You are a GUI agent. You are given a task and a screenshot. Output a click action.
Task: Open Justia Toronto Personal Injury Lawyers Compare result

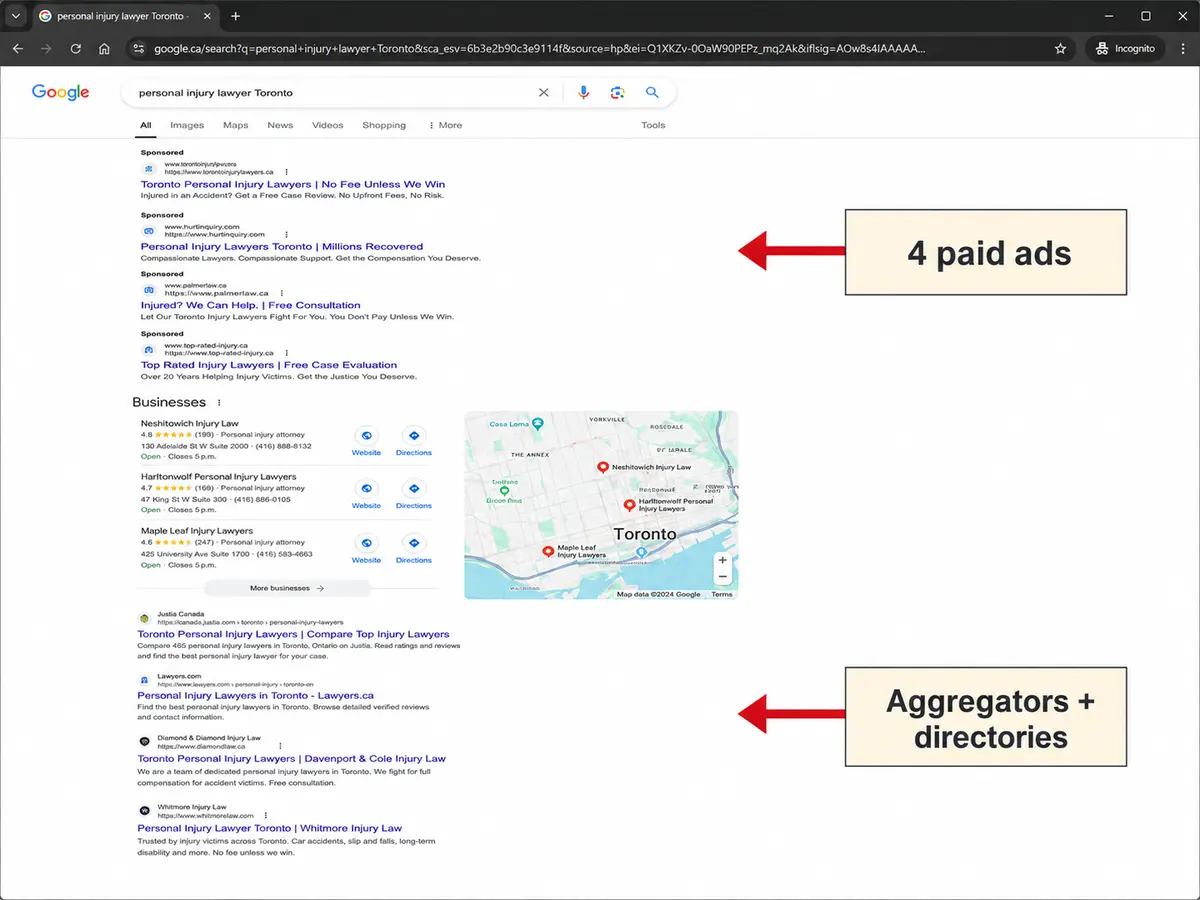tap(293, 634)
